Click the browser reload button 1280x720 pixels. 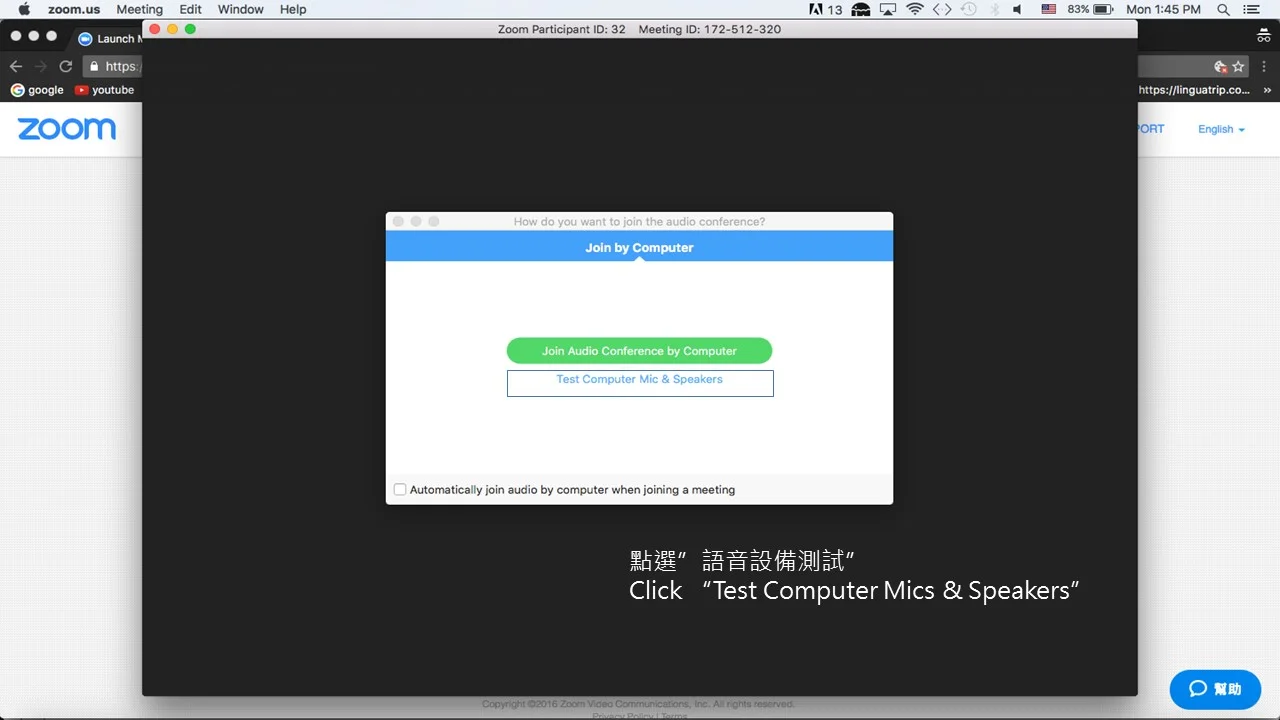click(x=66, y=66)
